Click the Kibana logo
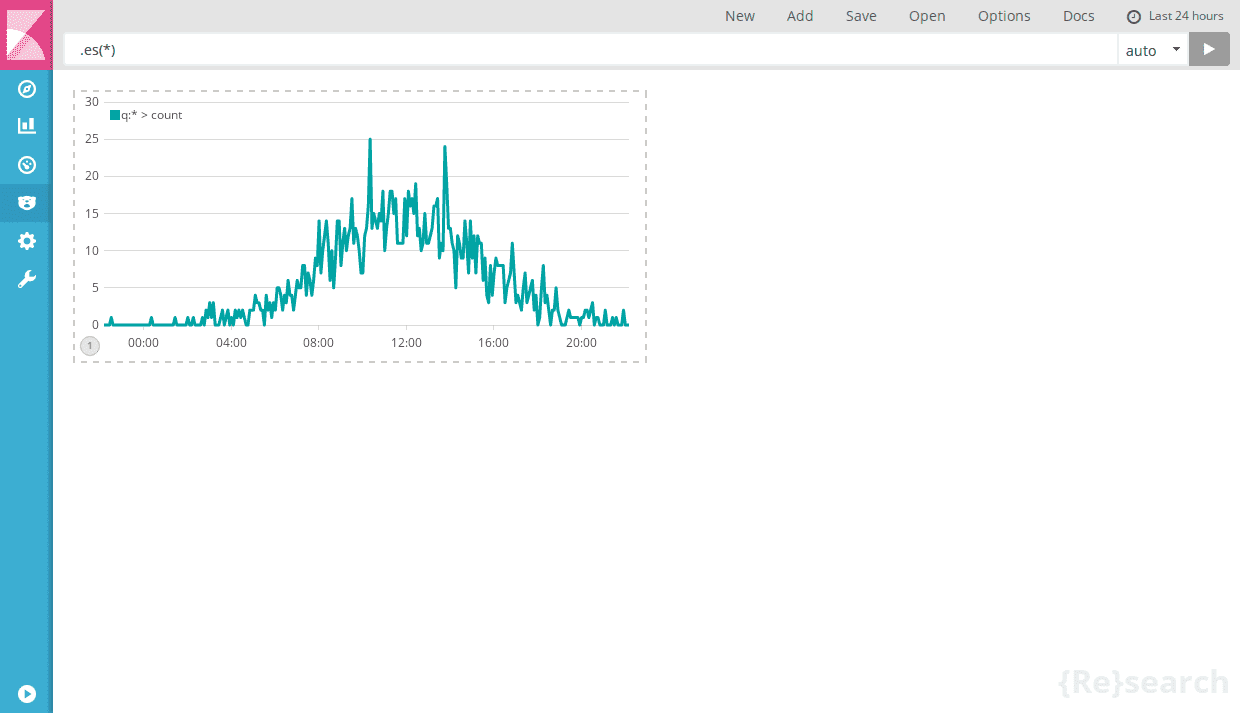Screen dimensions: 1240x713 tap(26, 35)
